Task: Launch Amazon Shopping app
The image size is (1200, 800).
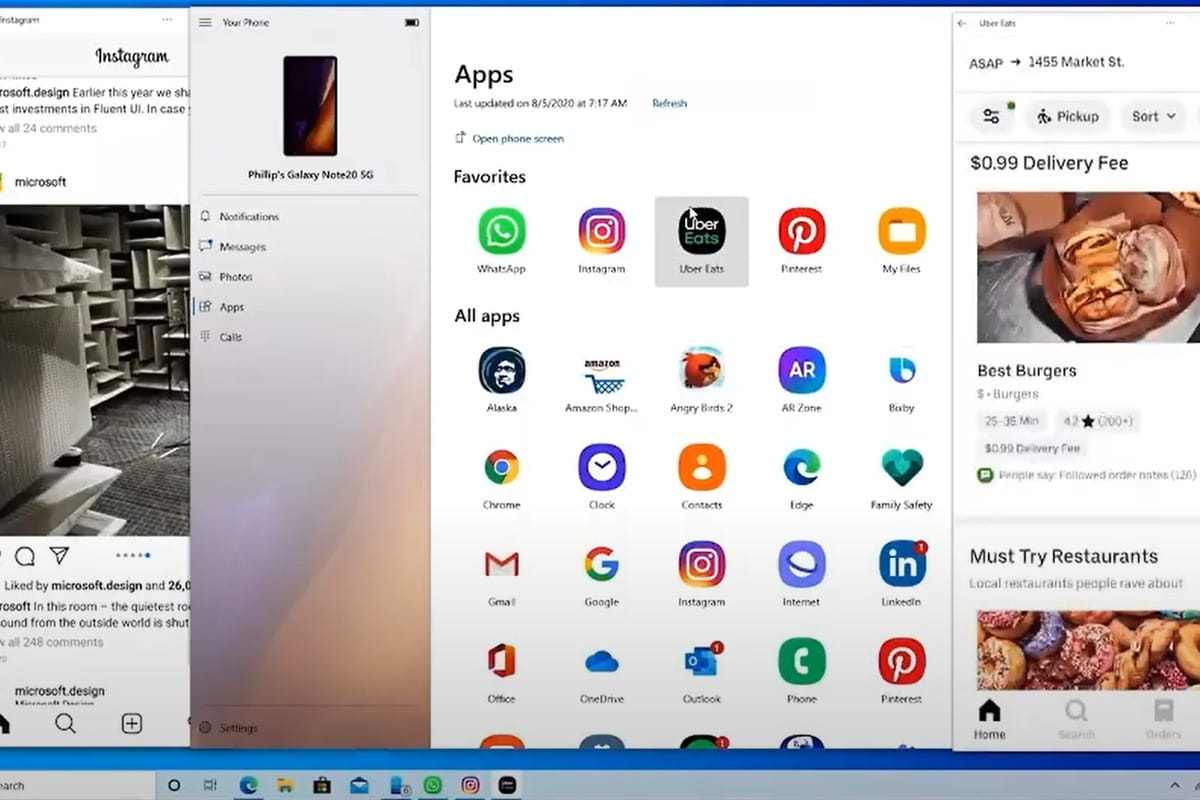Action: coord(601,368)
